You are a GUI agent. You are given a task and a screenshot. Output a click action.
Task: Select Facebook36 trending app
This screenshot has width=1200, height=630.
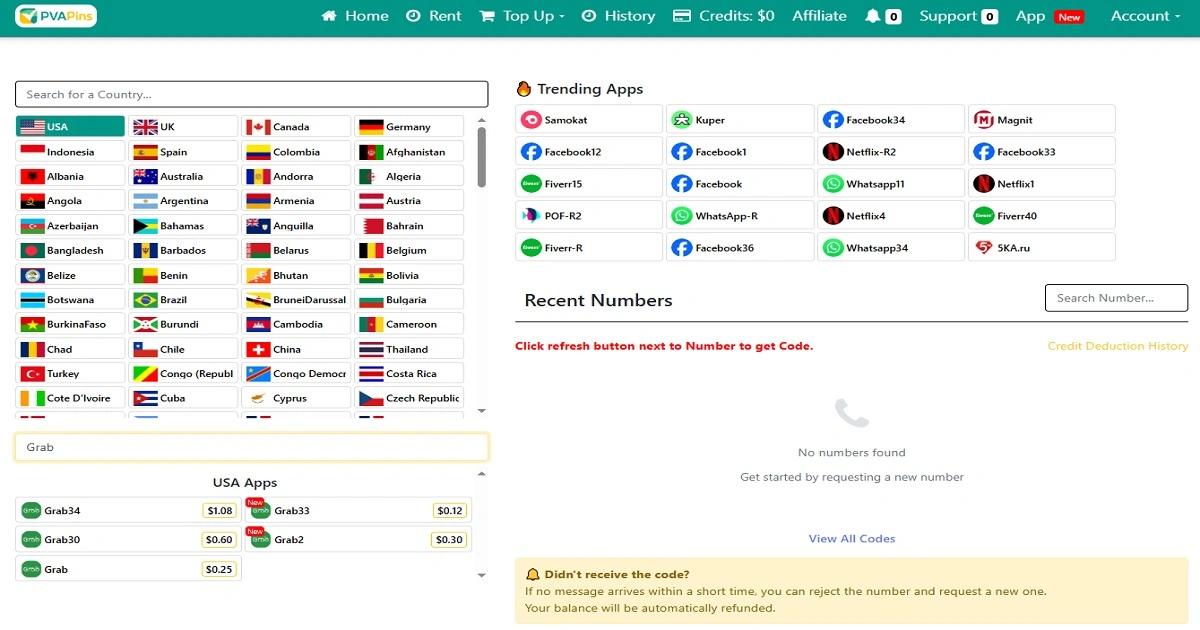pos(740,247)
